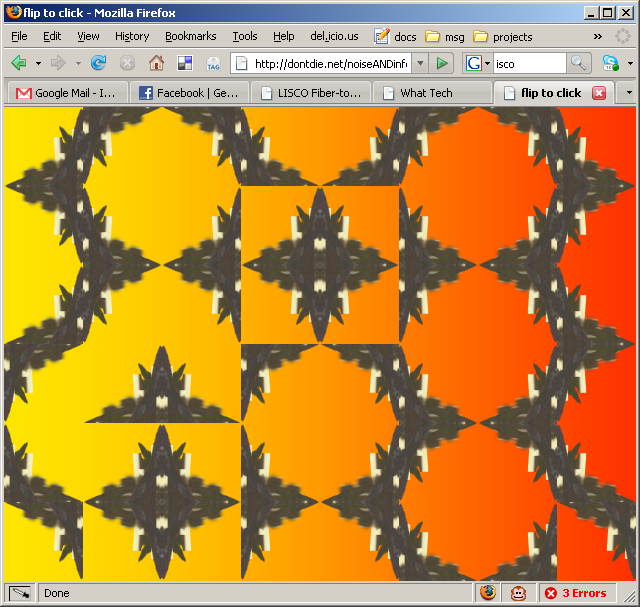Open the Edit menu
Image resolution: width=640 pixels, height=607 pixels.
coord(52,36)
